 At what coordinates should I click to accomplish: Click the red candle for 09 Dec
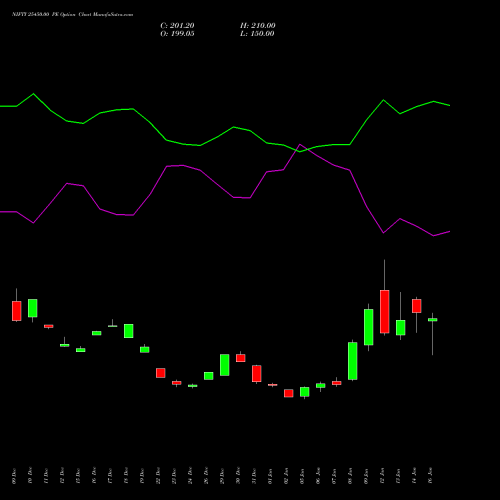pos(16,311)
